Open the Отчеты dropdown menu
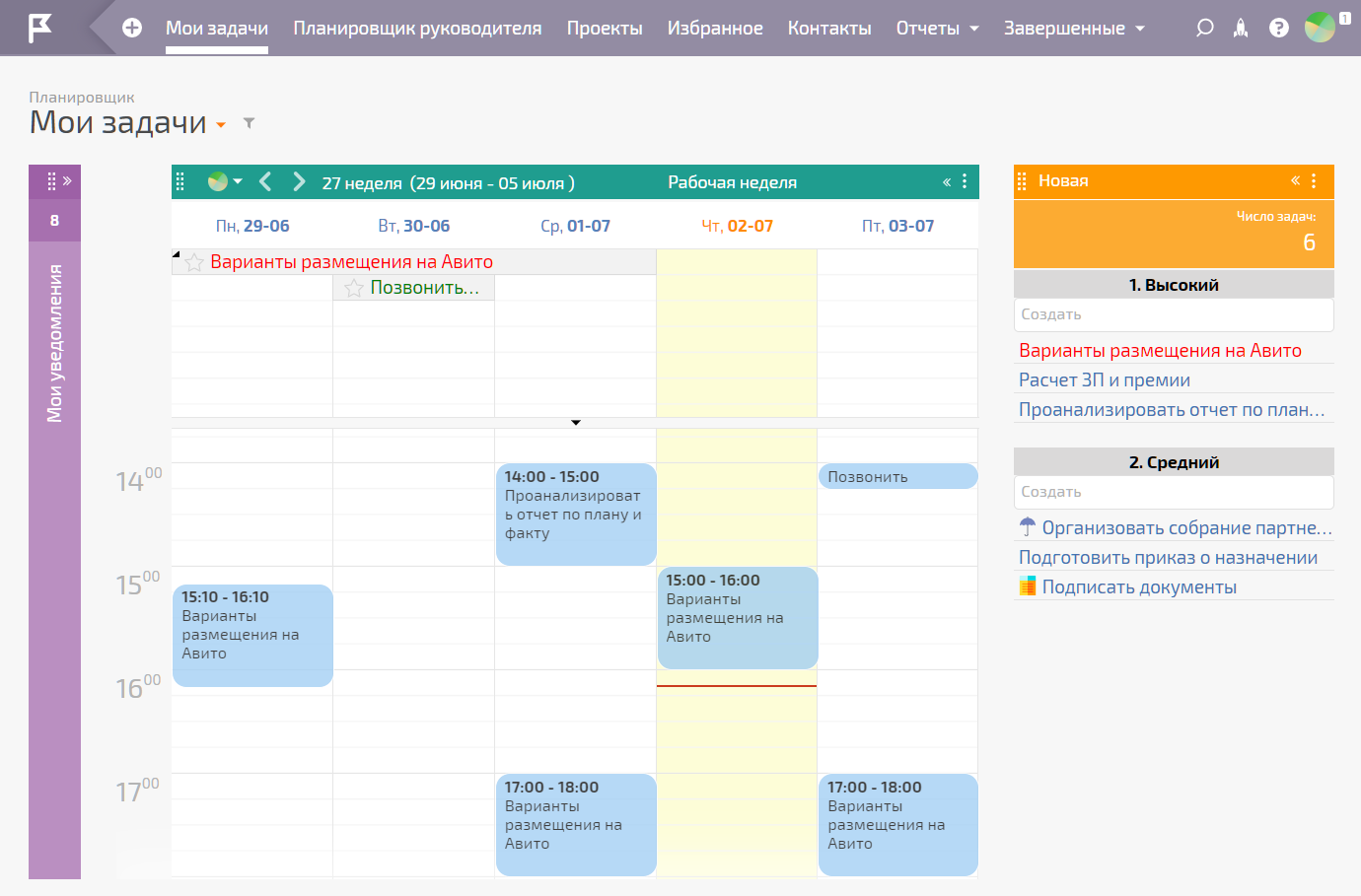This screenshot has height=896, width=1361. coord(938,28)
